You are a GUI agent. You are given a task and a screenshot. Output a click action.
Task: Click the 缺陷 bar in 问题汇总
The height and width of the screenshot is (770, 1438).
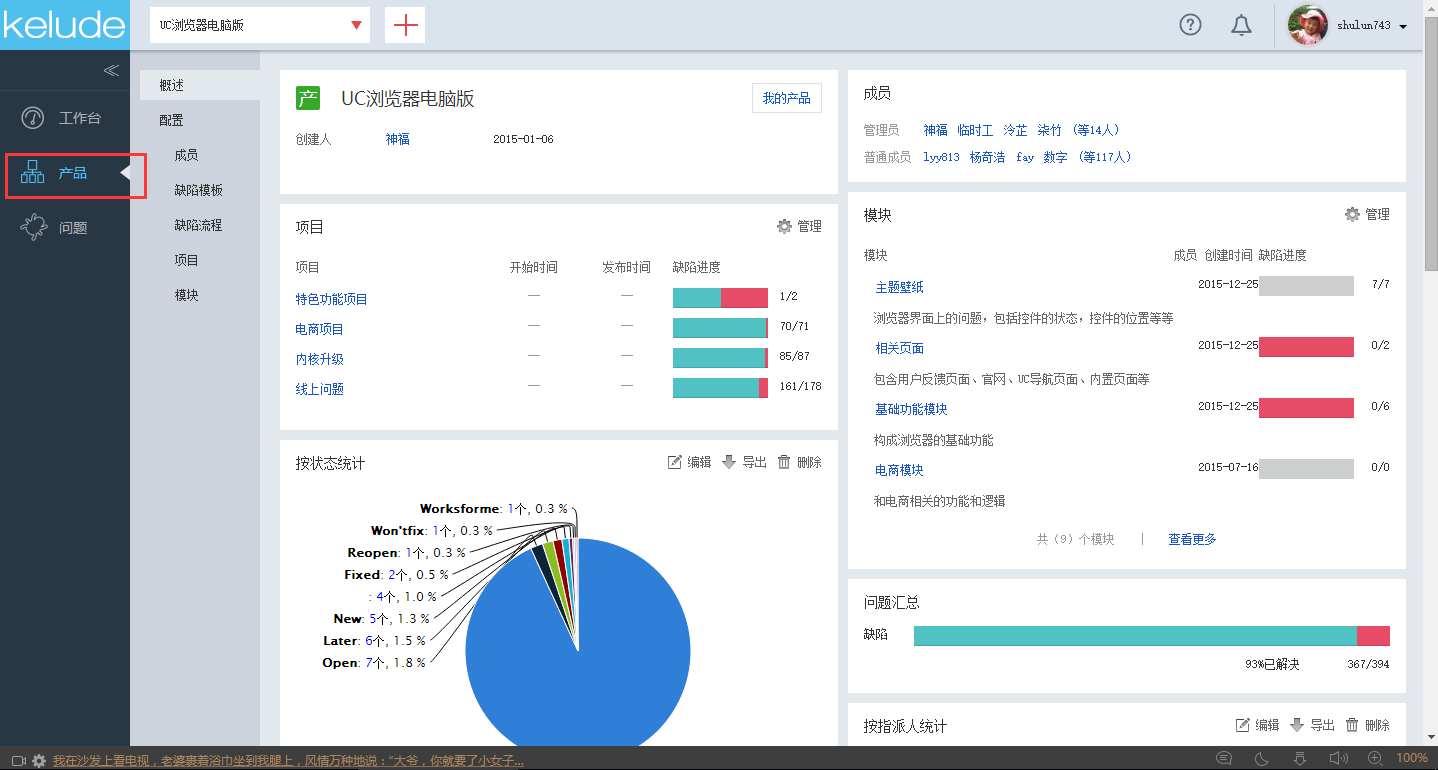(x=1152, y=636)
